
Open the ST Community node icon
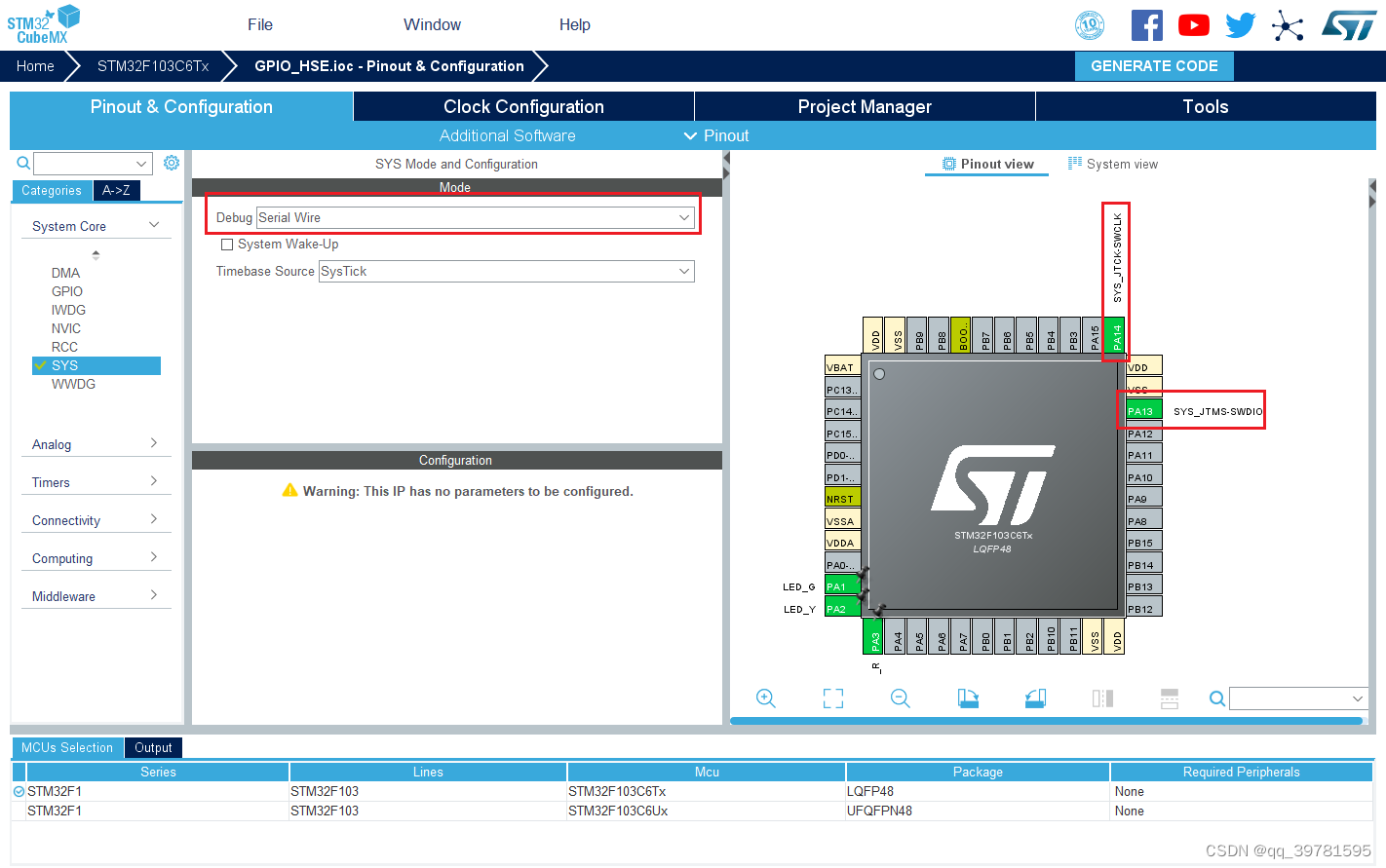[x=1289, y=24]
